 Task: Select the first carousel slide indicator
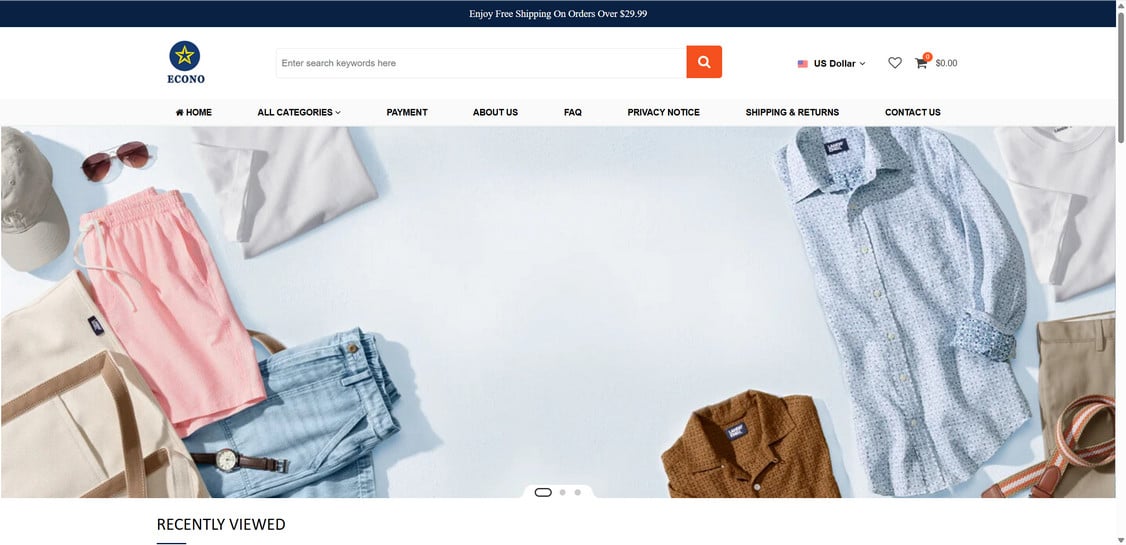[543, 492]
